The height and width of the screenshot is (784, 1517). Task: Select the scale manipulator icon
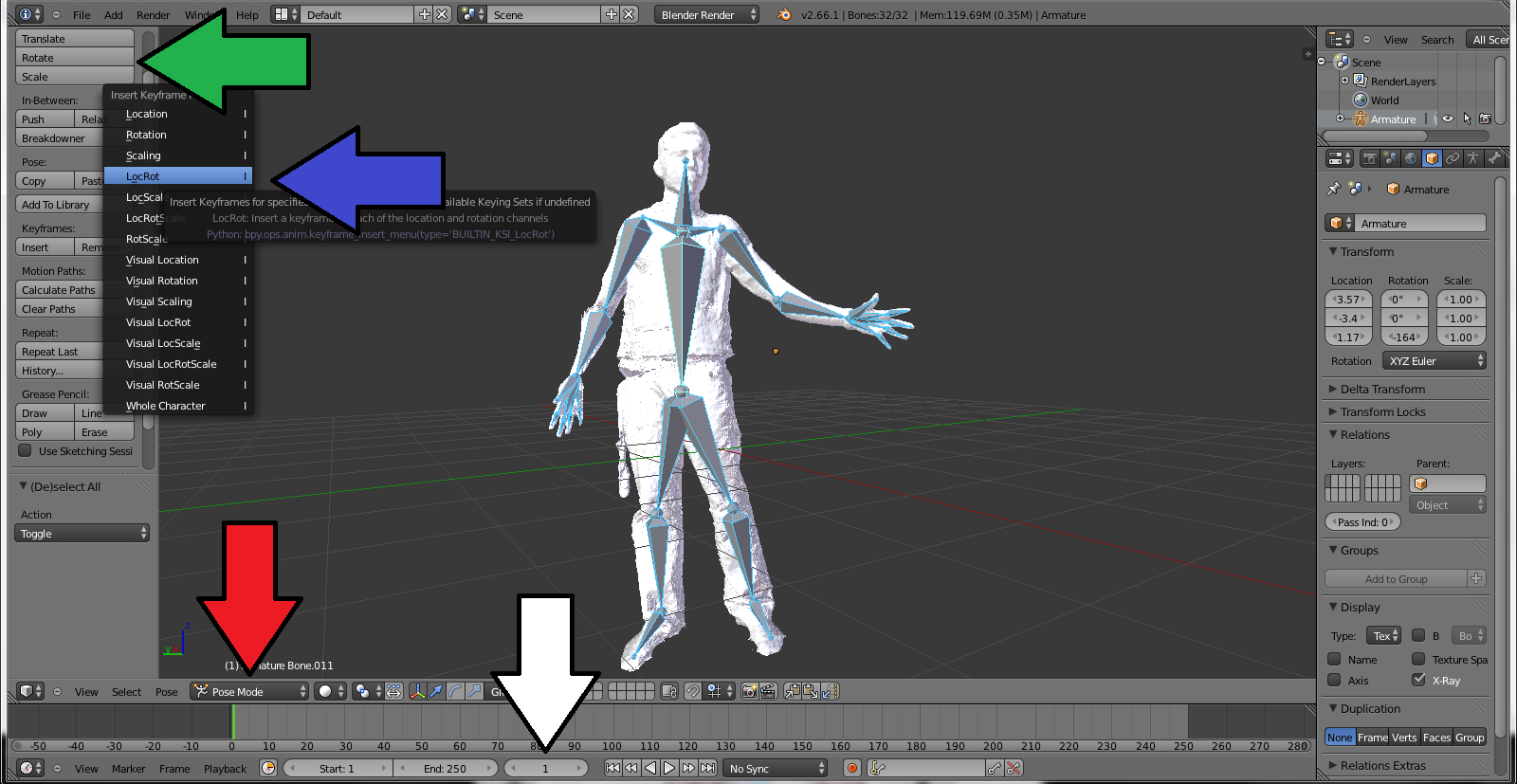pyautogui.click(x=474, y=691)
